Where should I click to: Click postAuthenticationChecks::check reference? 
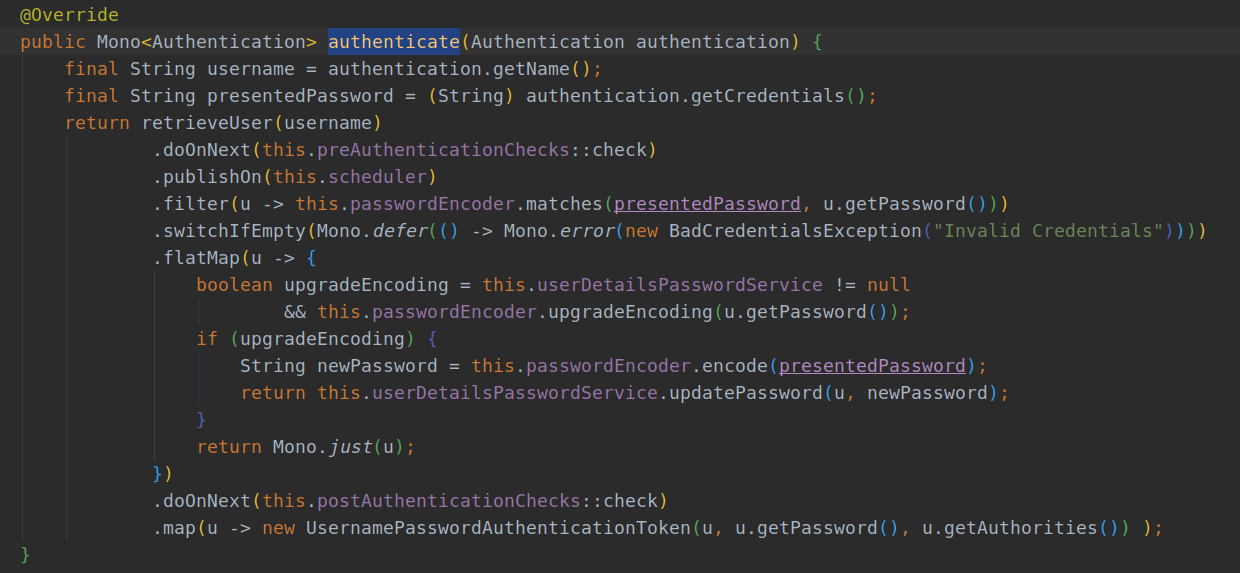[x=485, y=501]
